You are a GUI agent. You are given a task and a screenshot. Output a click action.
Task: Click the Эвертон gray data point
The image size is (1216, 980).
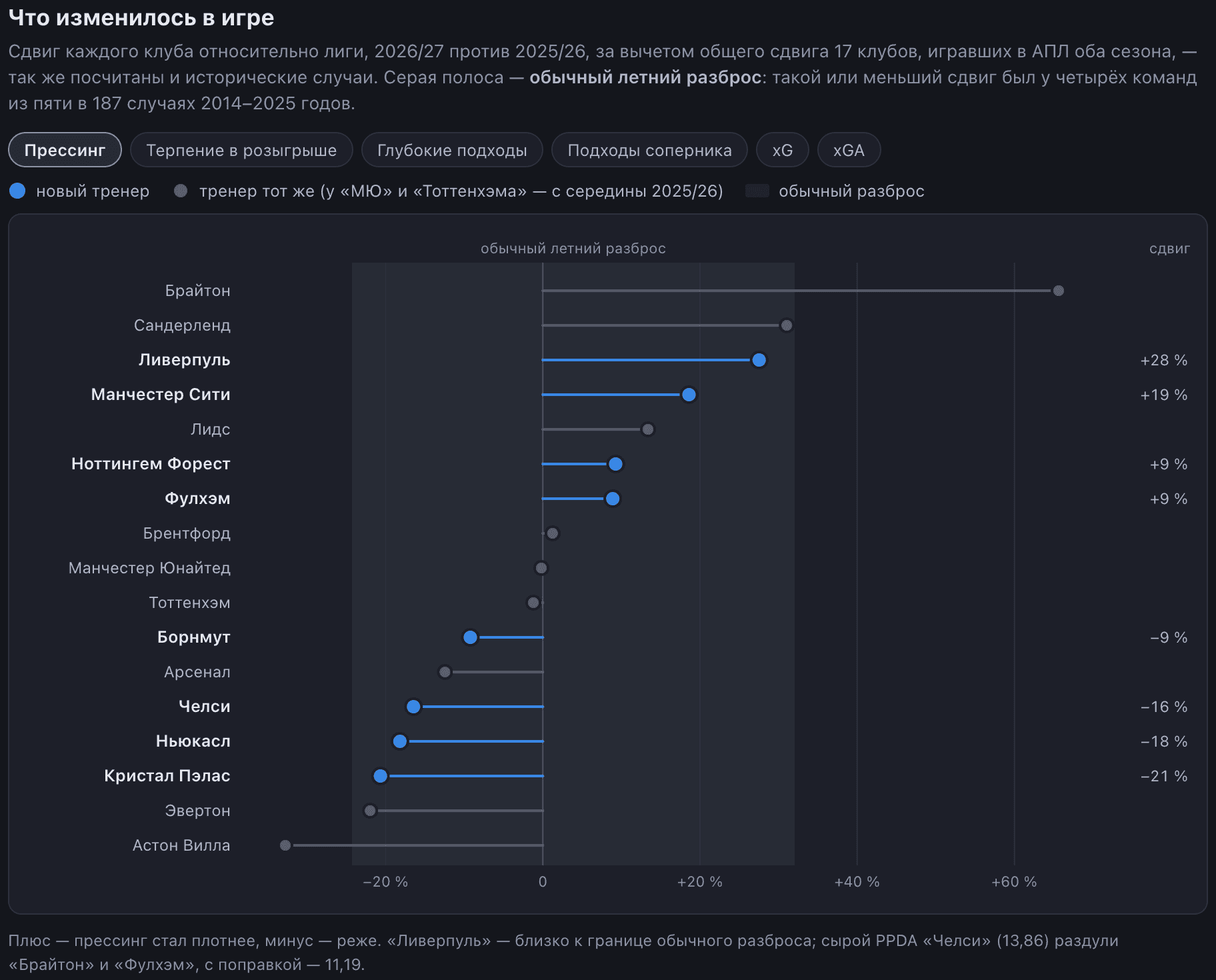[370, 811]
